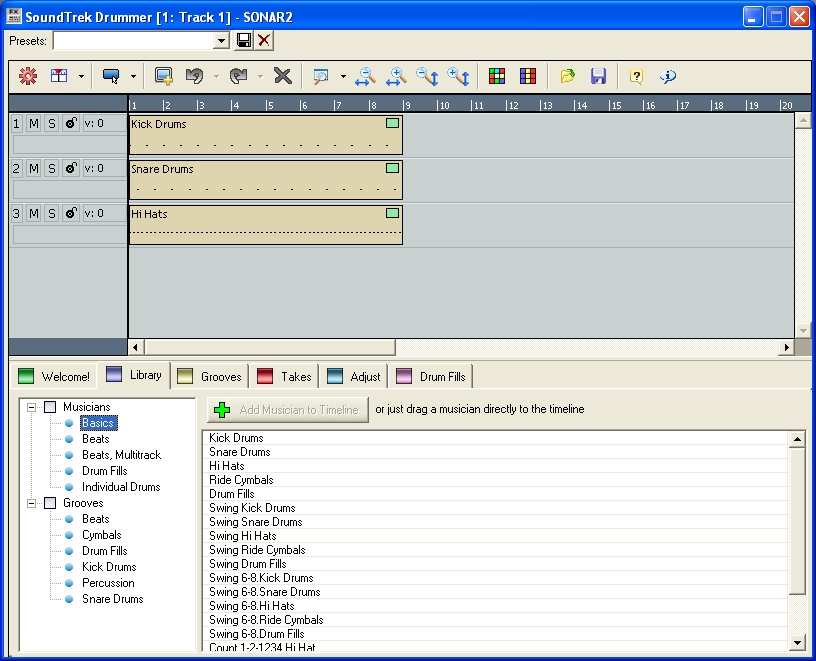Open the Adjust tab
Viewport: 816px width, 661px height.
point(354,376)
